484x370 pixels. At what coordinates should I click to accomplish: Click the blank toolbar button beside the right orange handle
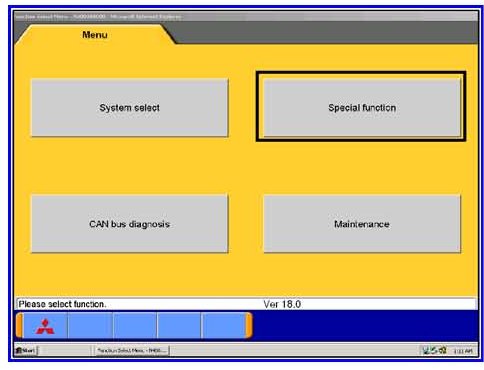(x=224, y=326)
